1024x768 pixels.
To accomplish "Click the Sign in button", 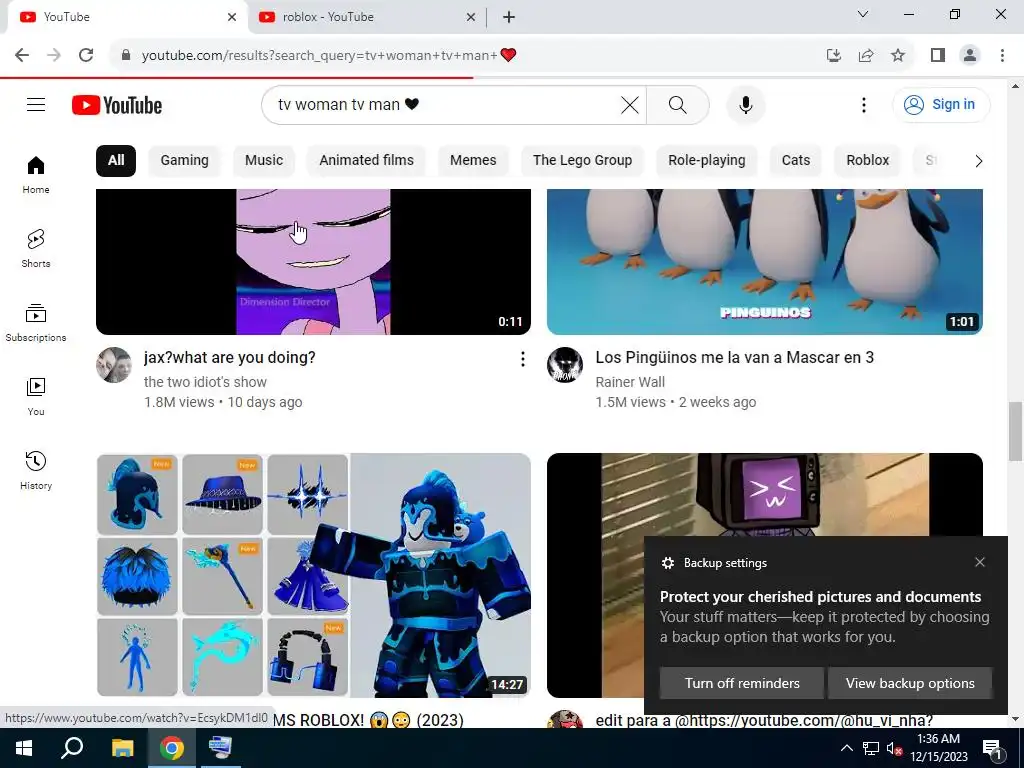I will [x=941, y=104].
